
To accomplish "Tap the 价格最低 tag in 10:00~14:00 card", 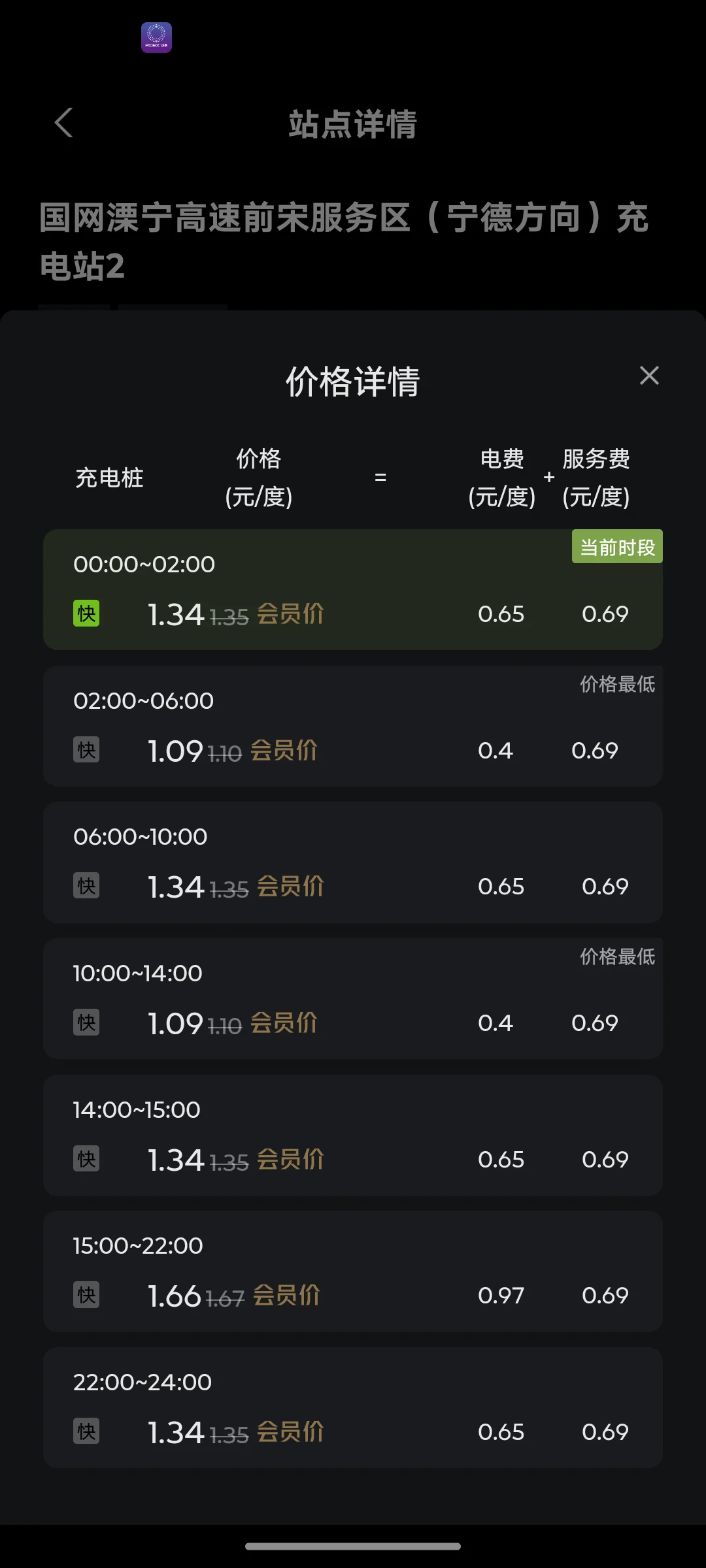I will 617,956.
